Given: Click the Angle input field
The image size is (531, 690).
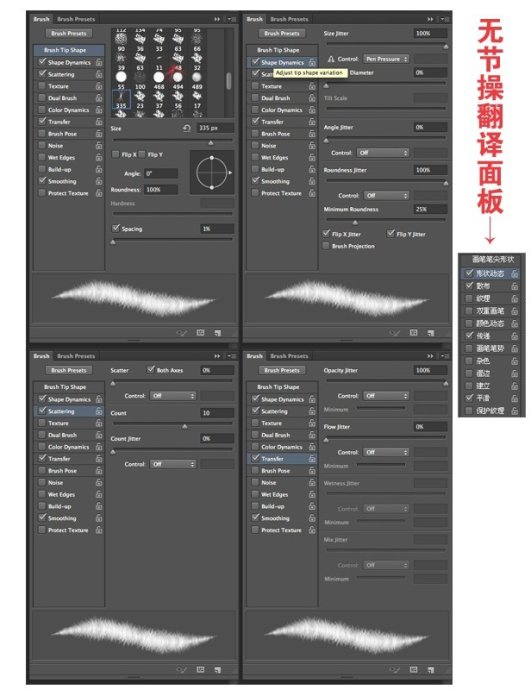Looking at the screenshot, I should click(161, 173).
